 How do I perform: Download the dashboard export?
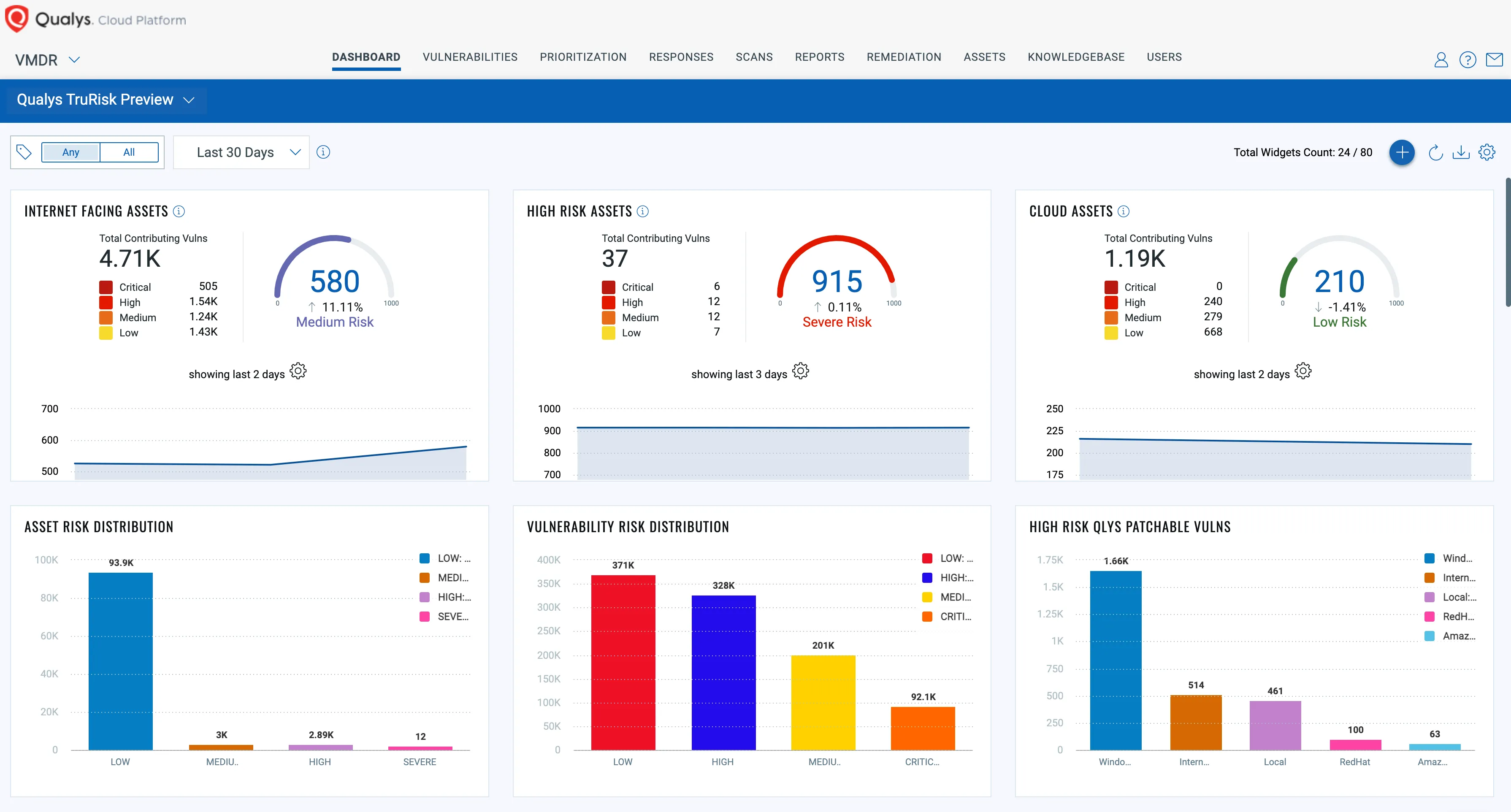pyautogui.click(x=1461, y=152)
